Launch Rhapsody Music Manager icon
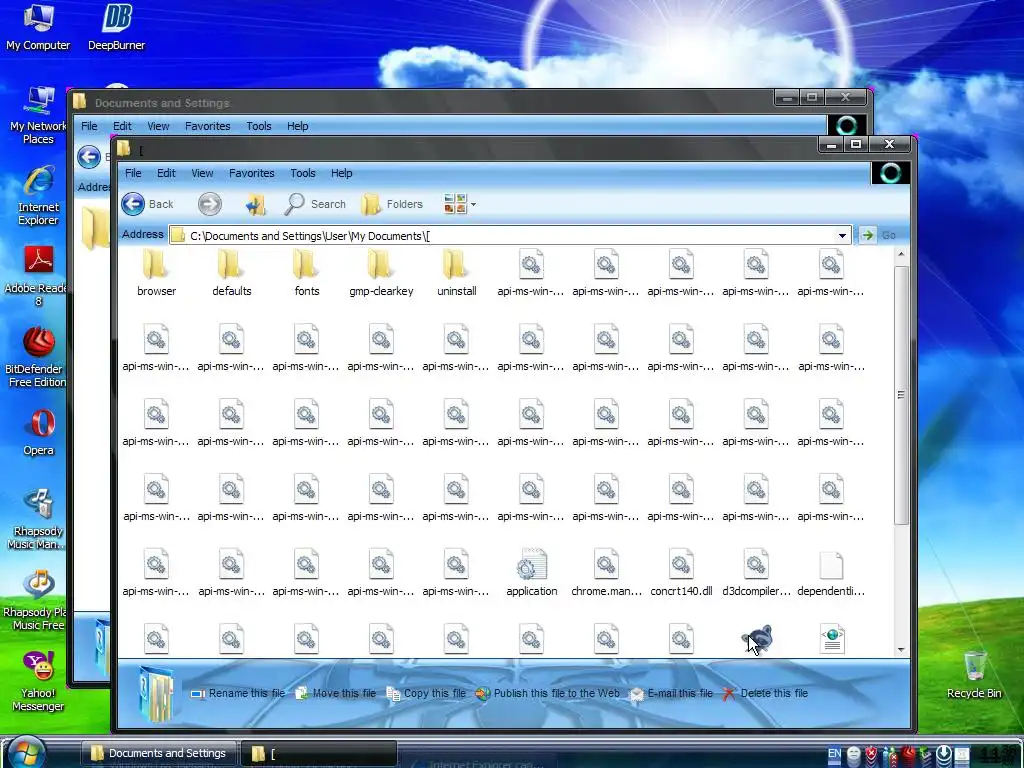Image resolution: width=1024 pixels, height=768 pixels. click(38, 519)
